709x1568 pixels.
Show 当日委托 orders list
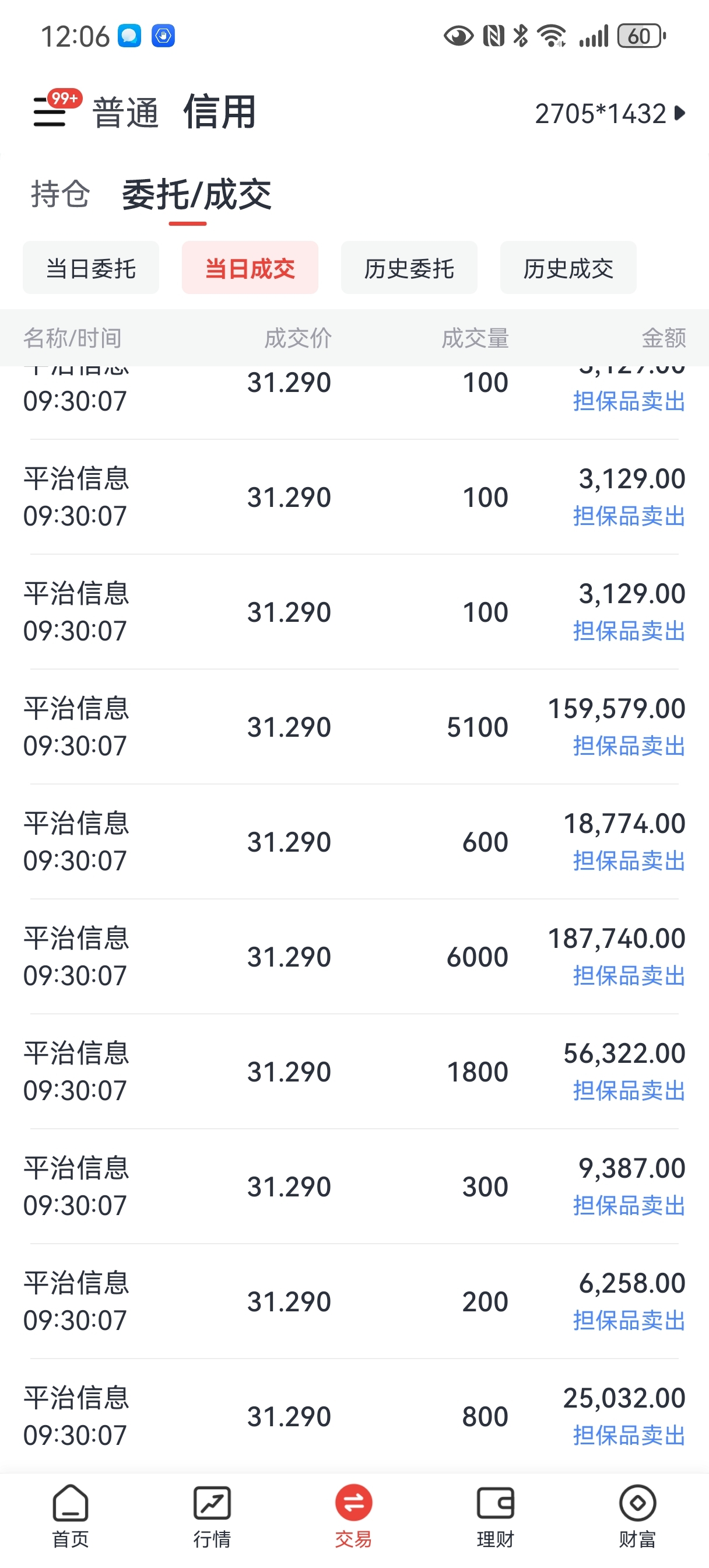[91, 268]
